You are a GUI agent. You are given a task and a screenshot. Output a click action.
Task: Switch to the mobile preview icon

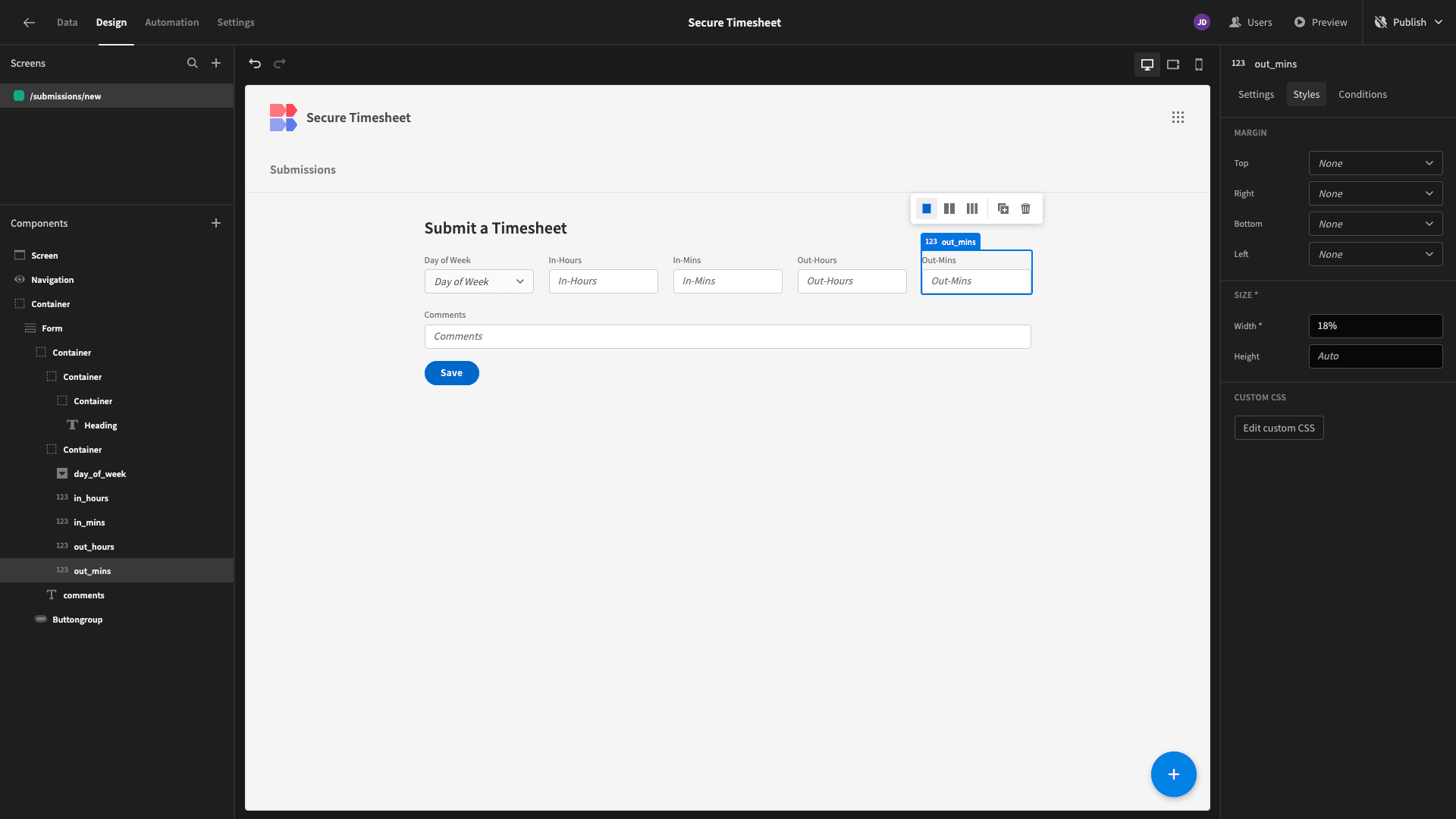[1199, 64]
